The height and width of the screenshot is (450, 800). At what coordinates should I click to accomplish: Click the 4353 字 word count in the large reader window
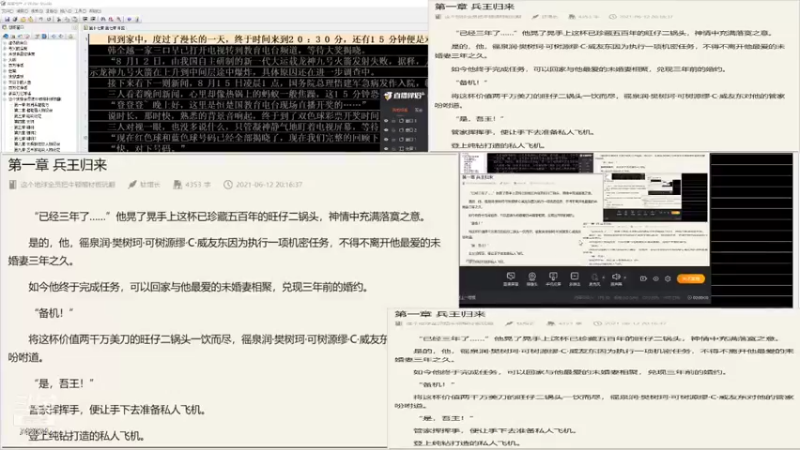click(198, 185)
